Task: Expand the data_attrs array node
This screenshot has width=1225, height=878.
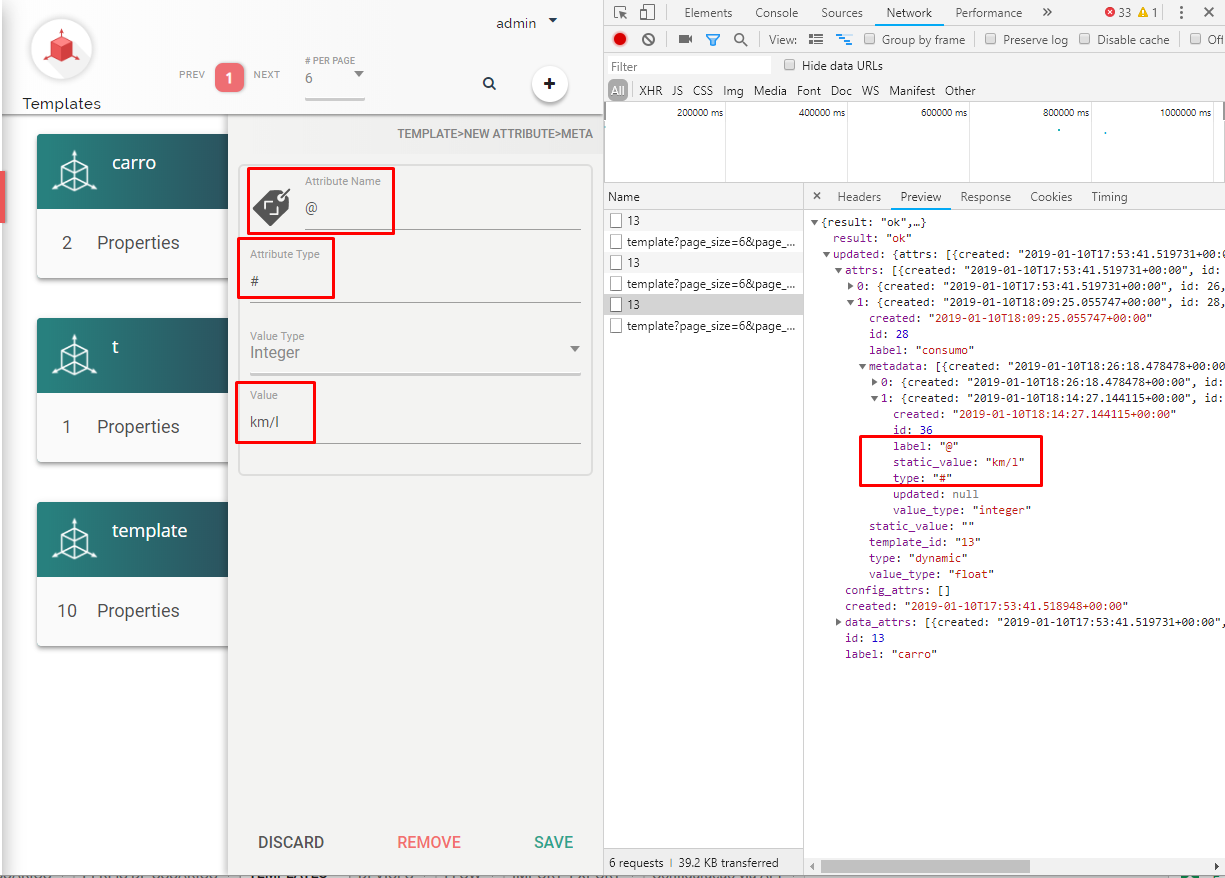Action: [838, 622]
